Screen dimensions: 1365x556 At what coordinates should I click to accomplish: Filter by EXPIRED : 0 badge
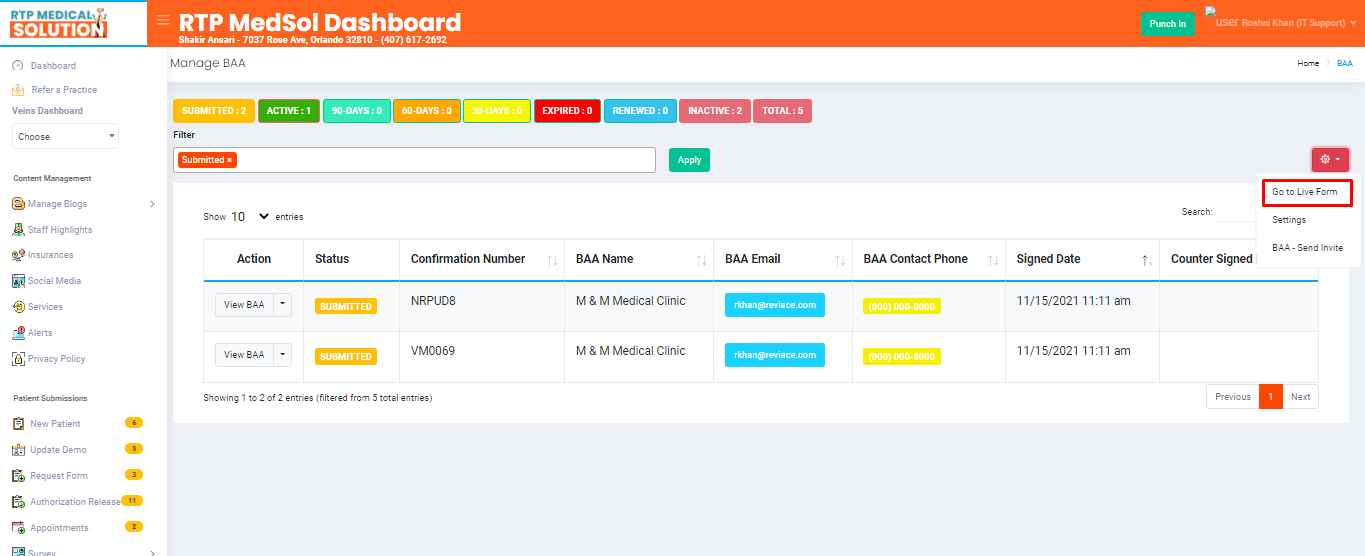click(567, 111)
